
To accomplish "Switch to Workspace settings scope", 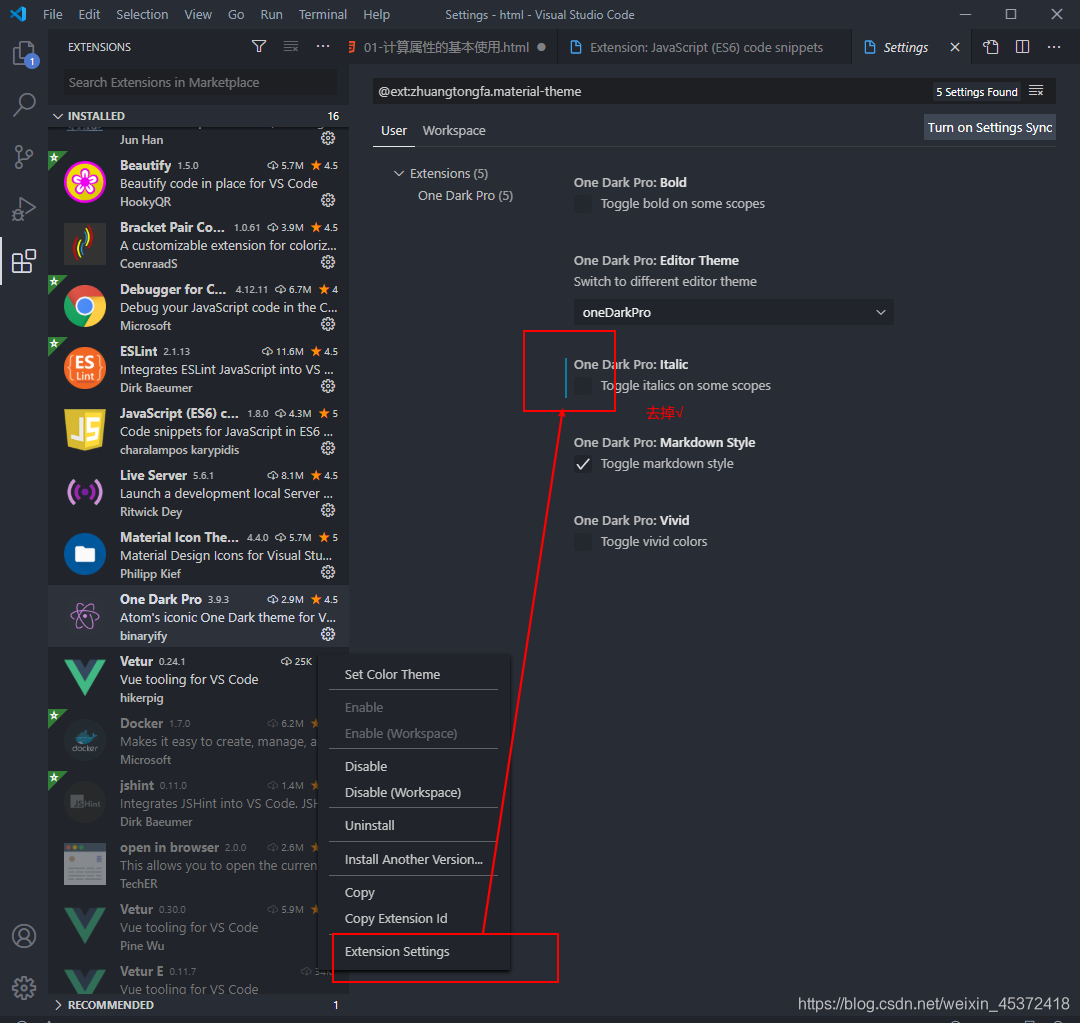I will 454,130.
